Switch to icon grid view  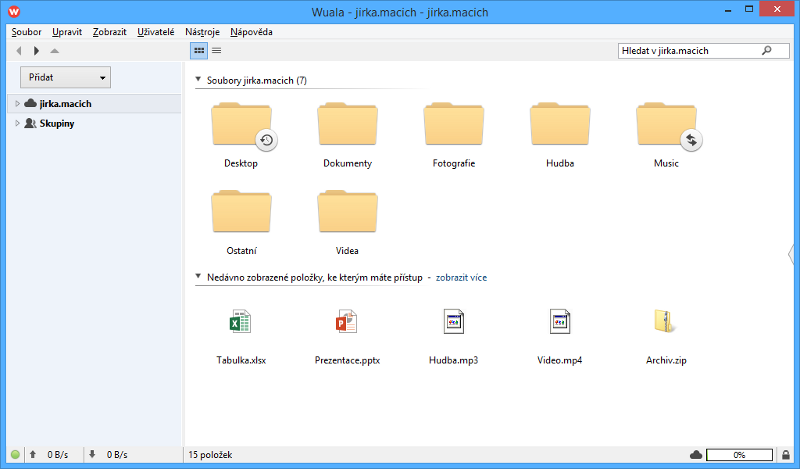pos(199,50)
